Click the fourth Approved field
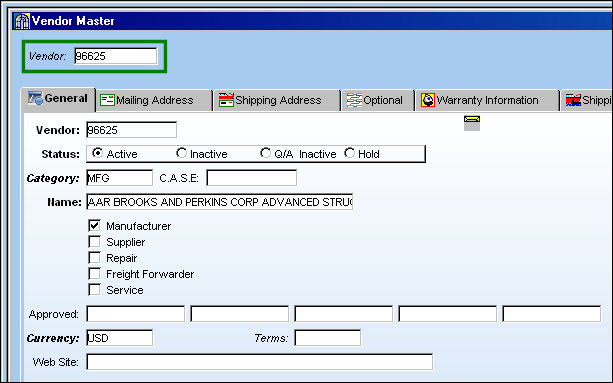The width and height of the screenshot is (613, 383). click(x=448, y=314)
